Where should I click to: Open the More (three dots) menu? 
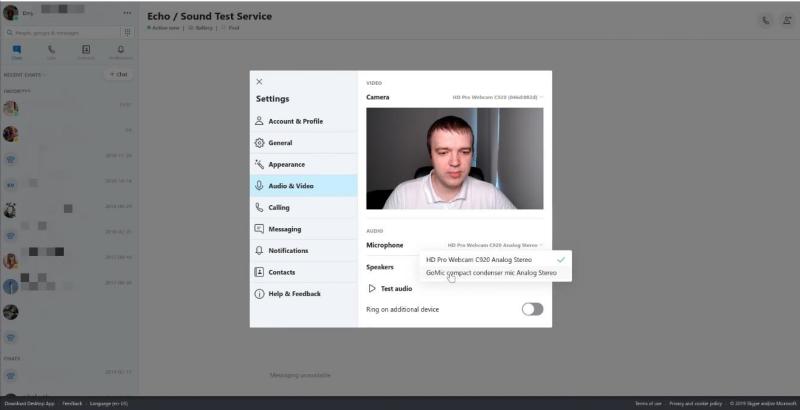coord(127,13)
